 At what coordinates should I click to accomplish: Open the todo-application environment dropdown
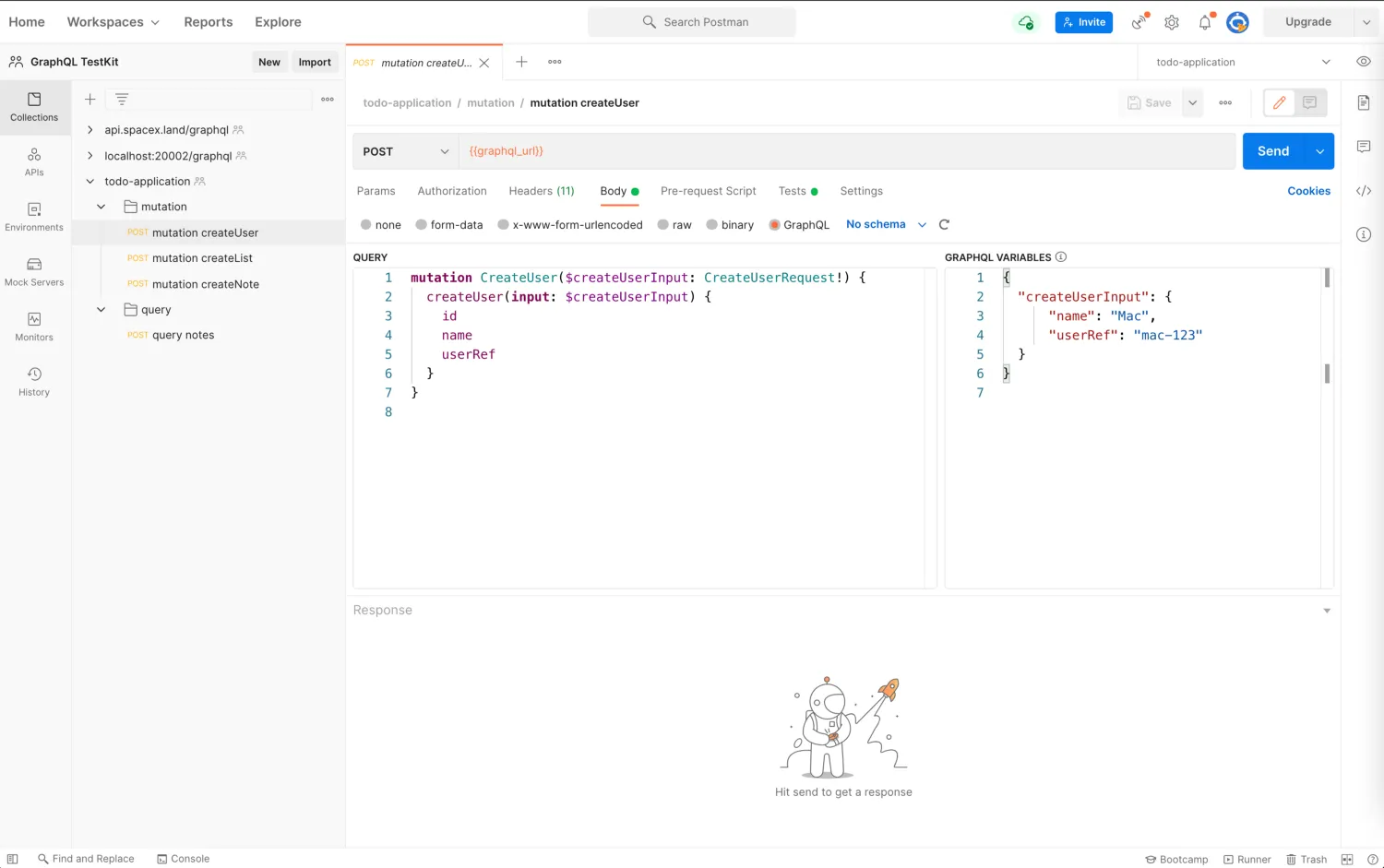pyautogui.click(x=1243, y=62)
